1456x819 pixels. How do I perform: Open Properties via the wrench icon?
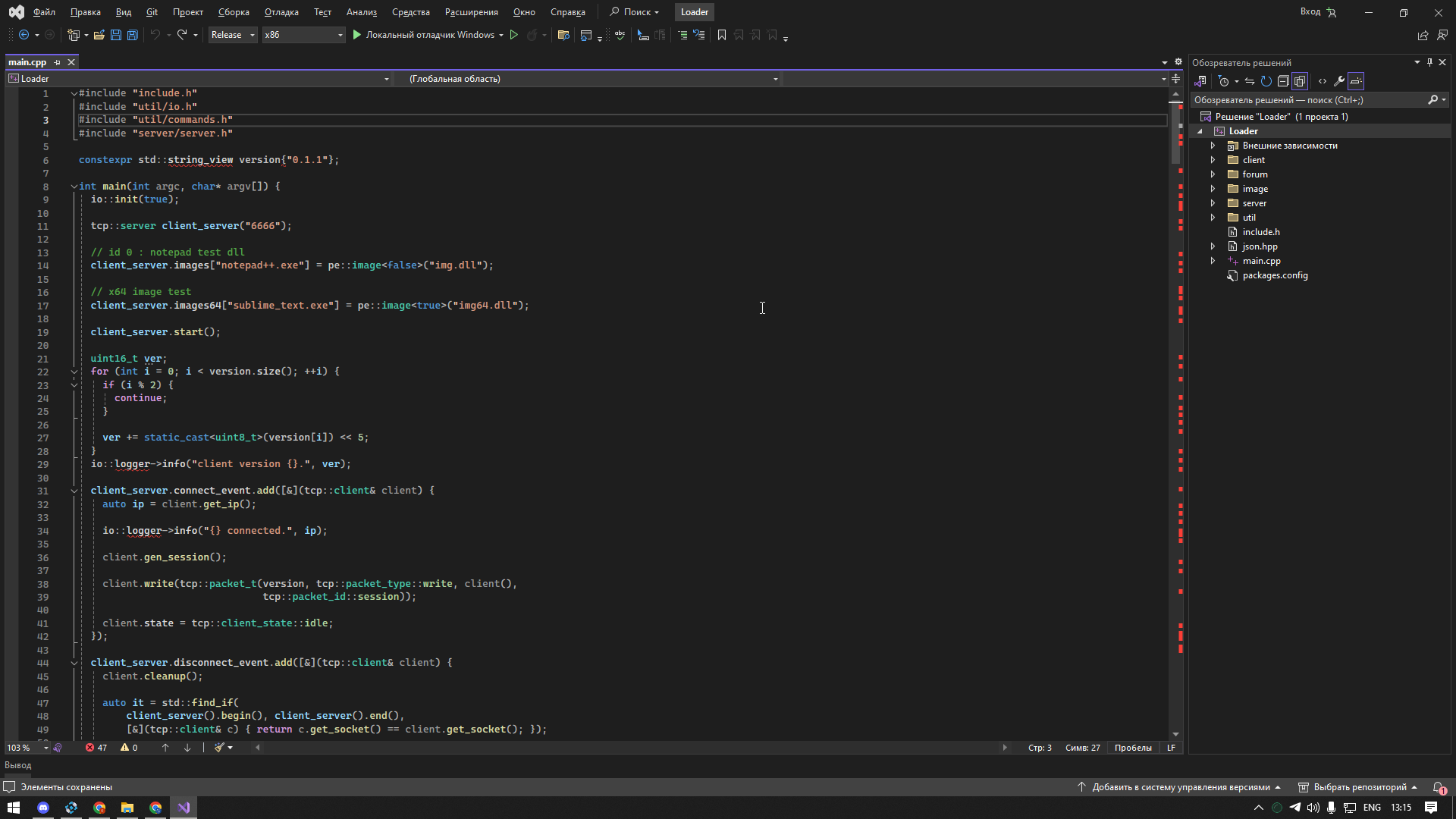(x=1339, y=81)
